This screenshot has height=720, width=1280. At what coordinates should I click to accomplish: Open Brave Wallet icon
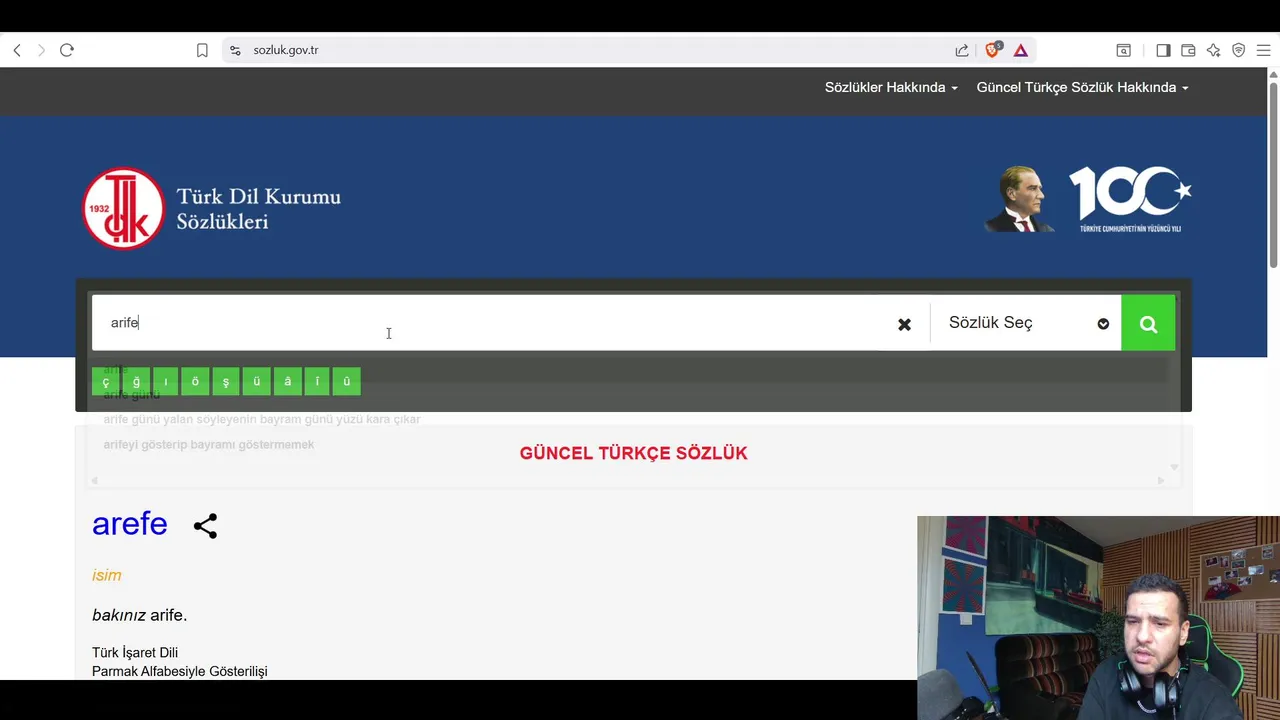pyautogui.click(x=1188, y=50)
